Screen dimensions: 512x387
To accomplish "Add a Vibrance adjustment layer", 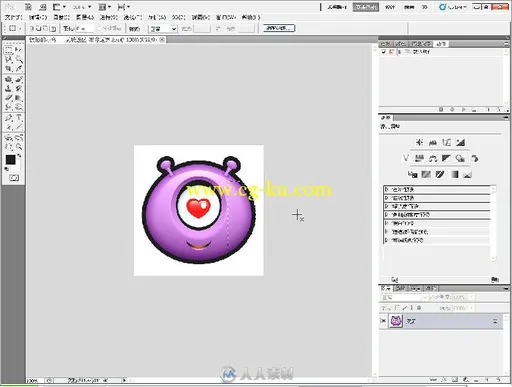I will pyautogui.click(x=406, y=158).
